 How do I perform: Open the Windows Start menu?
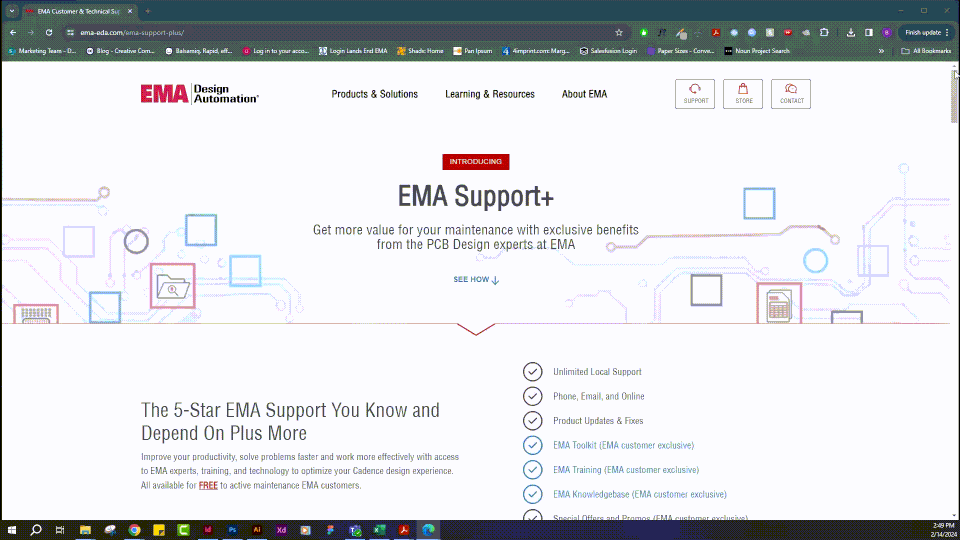[12, 530]
